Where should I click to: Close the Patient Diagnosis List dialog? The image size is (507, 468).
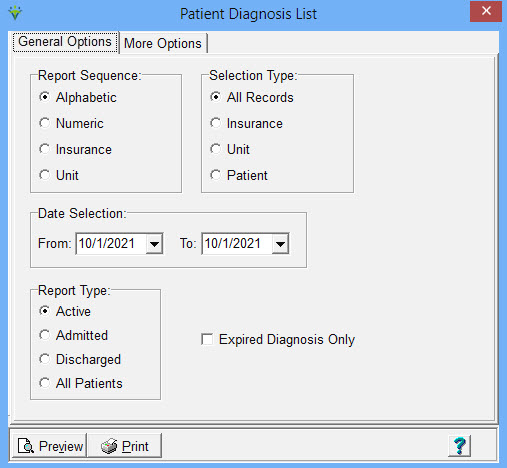486,11
